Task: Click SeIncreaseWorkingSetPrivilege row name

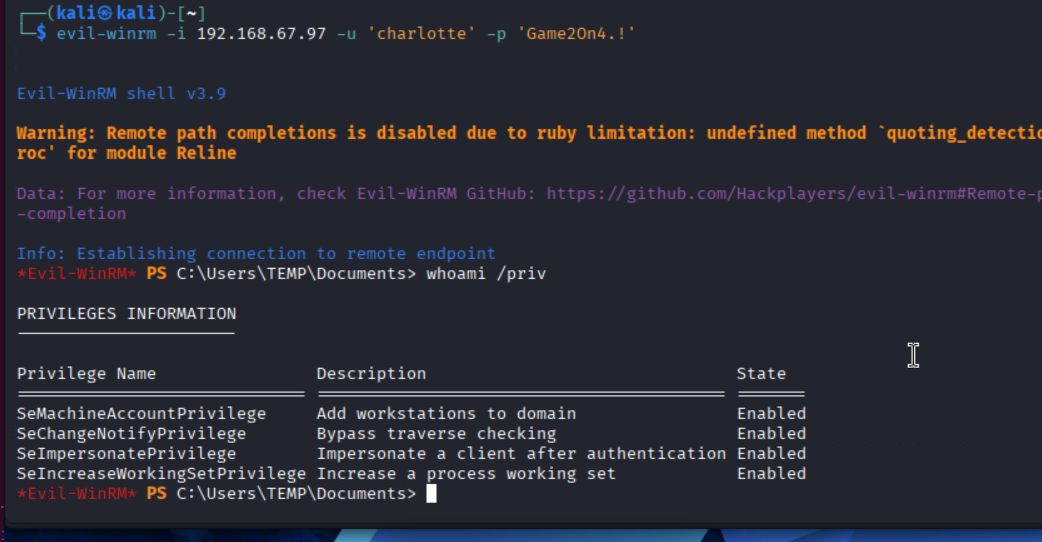Action: click(x=161, y=474)
